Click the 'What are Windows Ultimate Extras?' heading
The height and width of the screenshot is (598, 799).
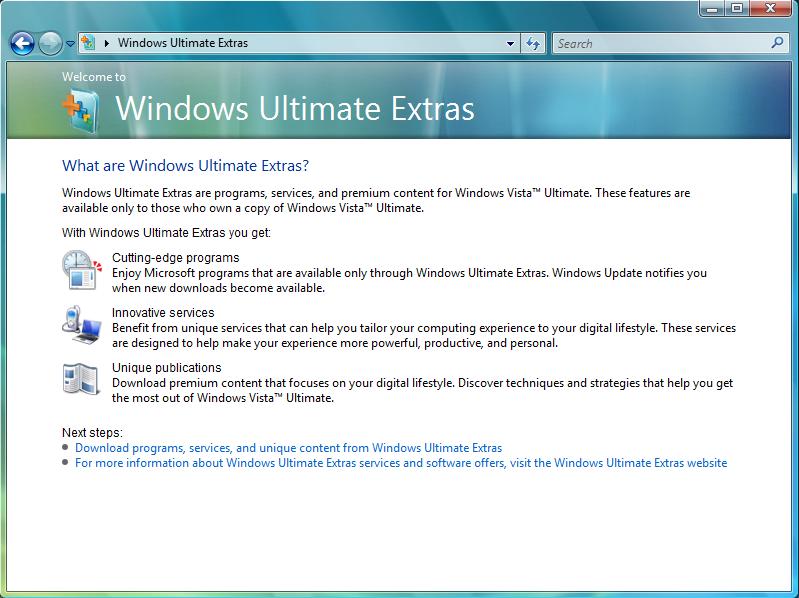tap(185, 166)
